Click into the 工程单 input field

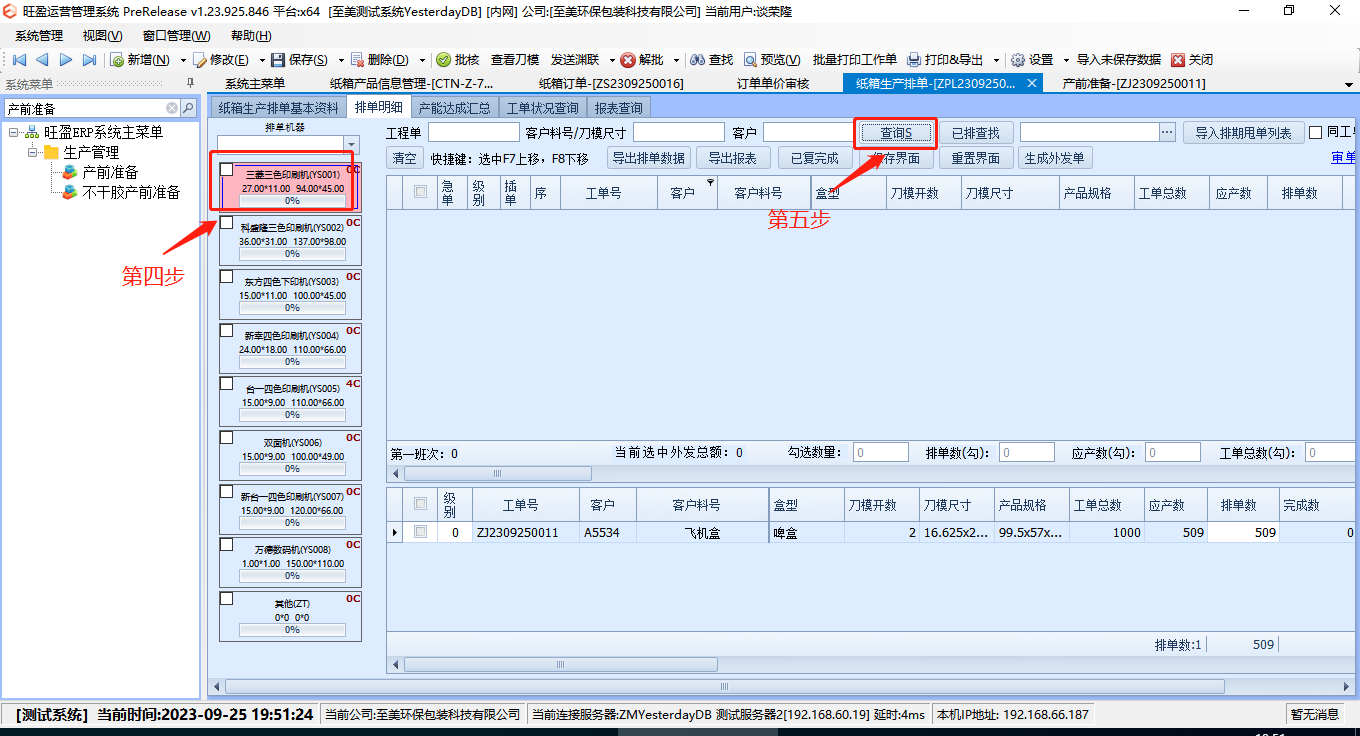pyautogui.click(x=474, y=132)
